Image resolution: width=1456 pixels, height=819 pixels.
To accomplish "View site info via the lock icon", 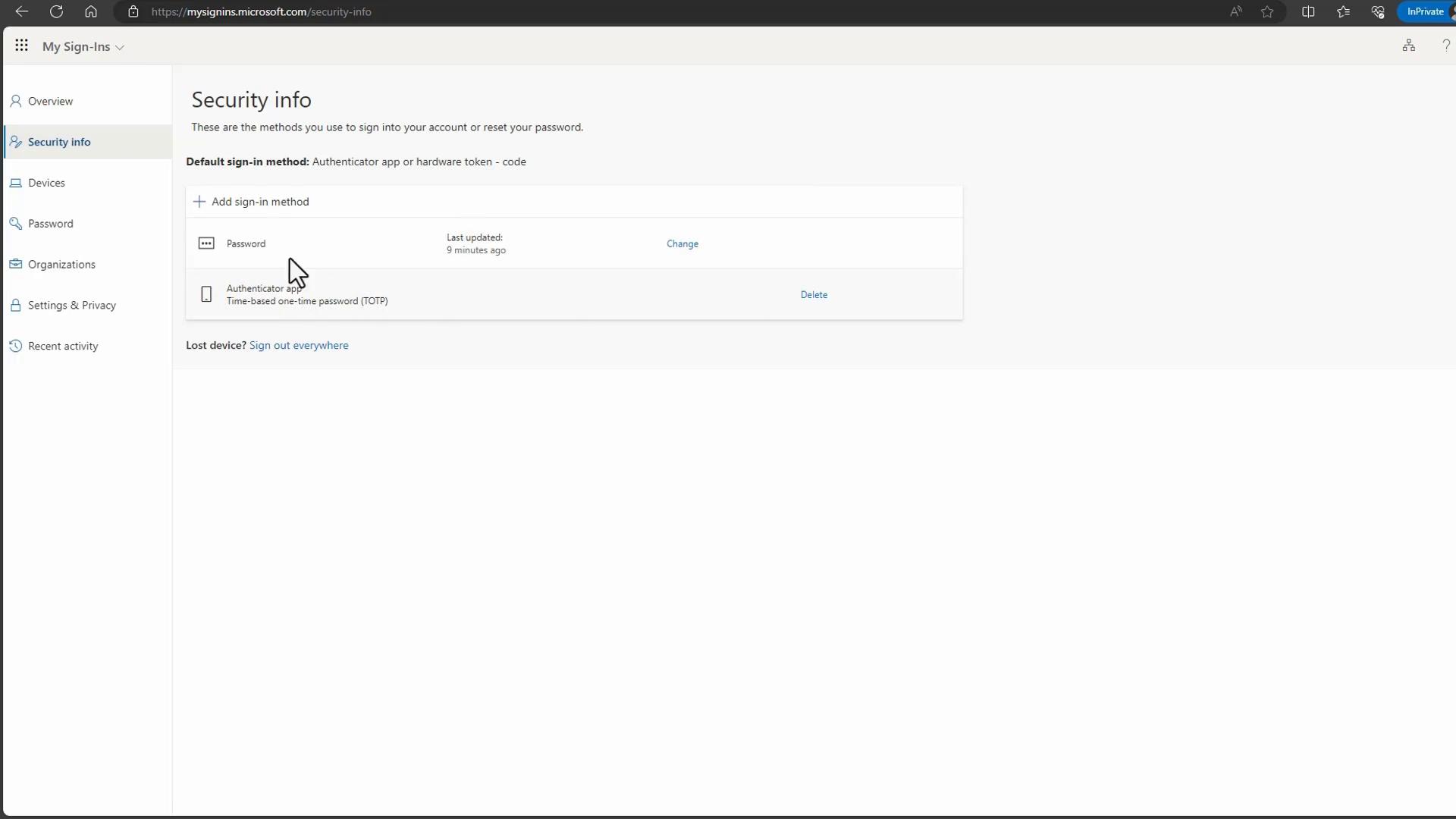I will pos(133,11).
